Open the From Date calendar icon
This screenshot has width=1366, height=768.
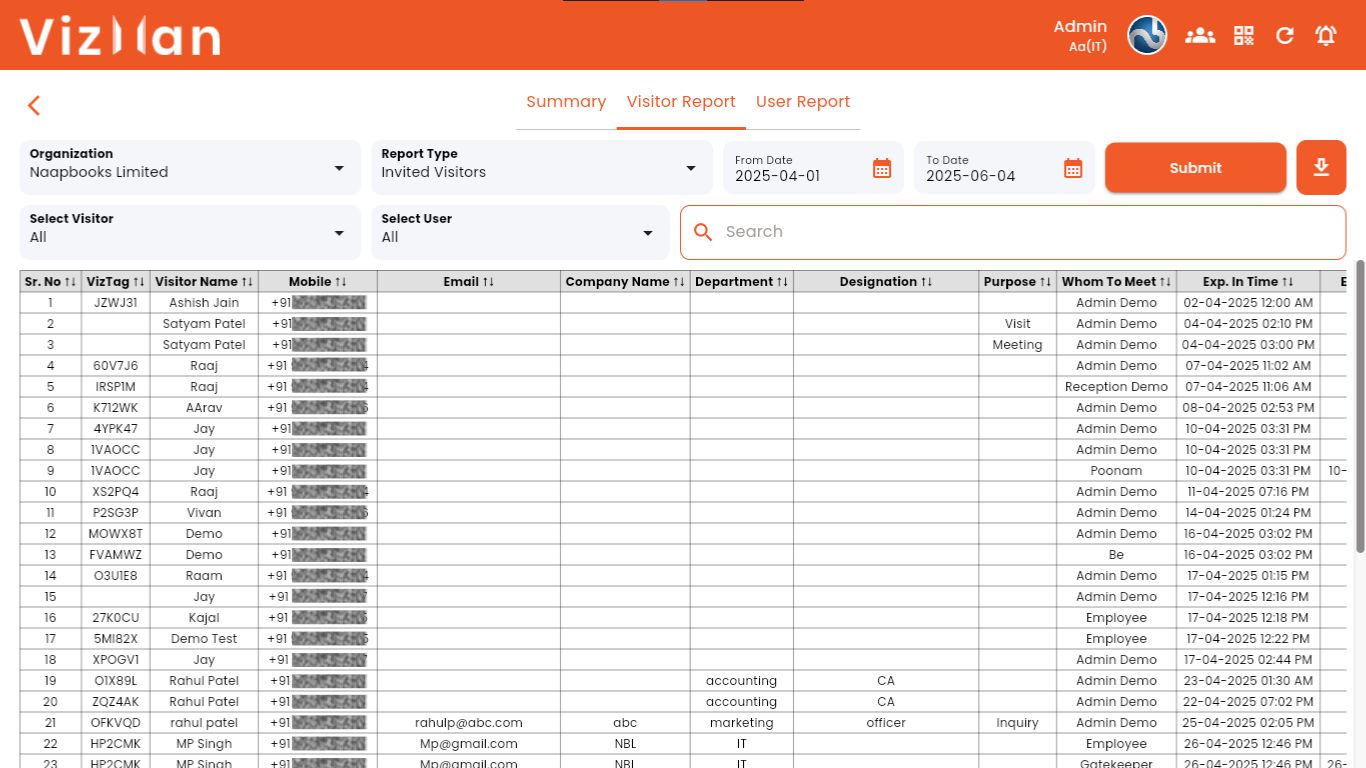(881, 168)
